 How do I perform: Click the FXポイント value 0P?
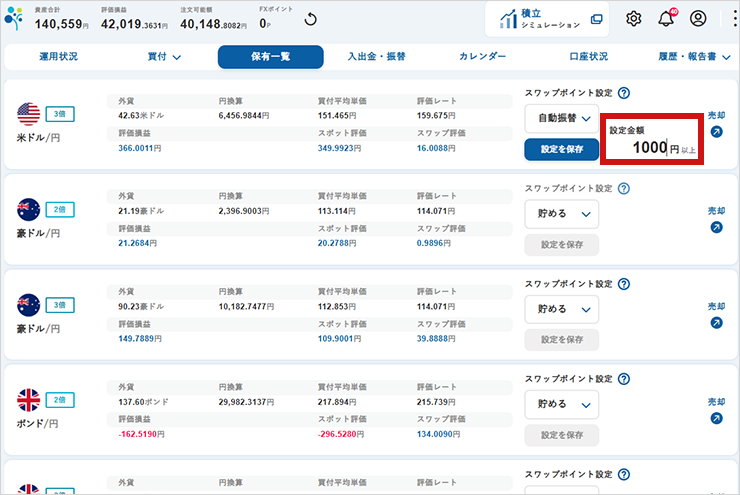click(265, 24)
